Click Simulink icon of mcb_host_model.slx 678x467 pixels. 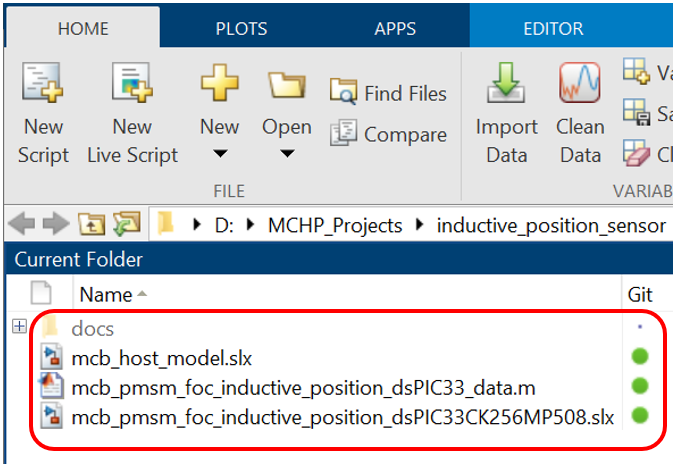tap(51, 357)
